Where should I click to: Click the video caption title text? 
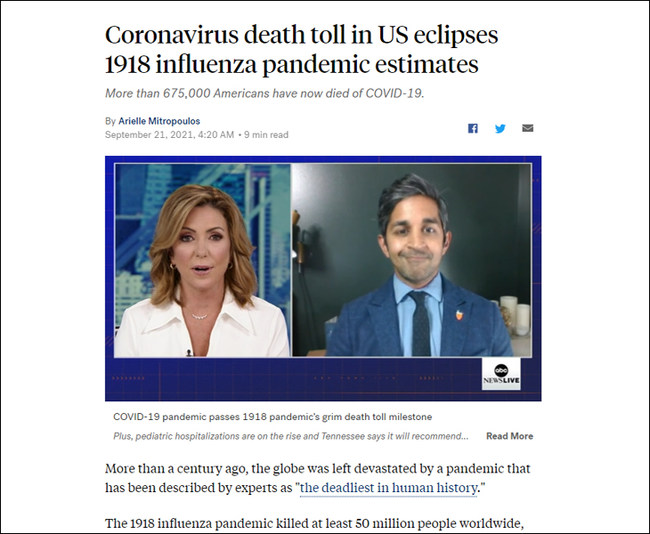point(272,417)
